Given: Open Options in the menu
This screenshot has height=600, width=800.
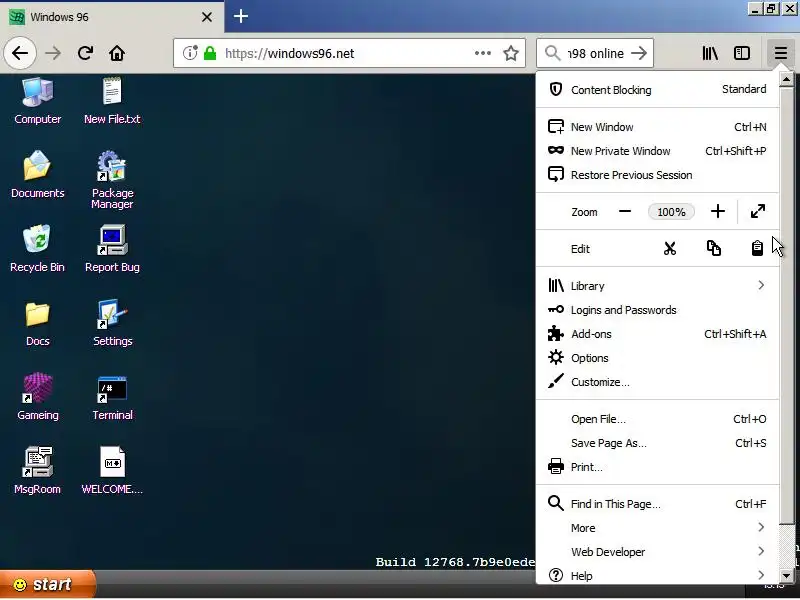Looking at the screenshot, I should click(x=657, y=358).
